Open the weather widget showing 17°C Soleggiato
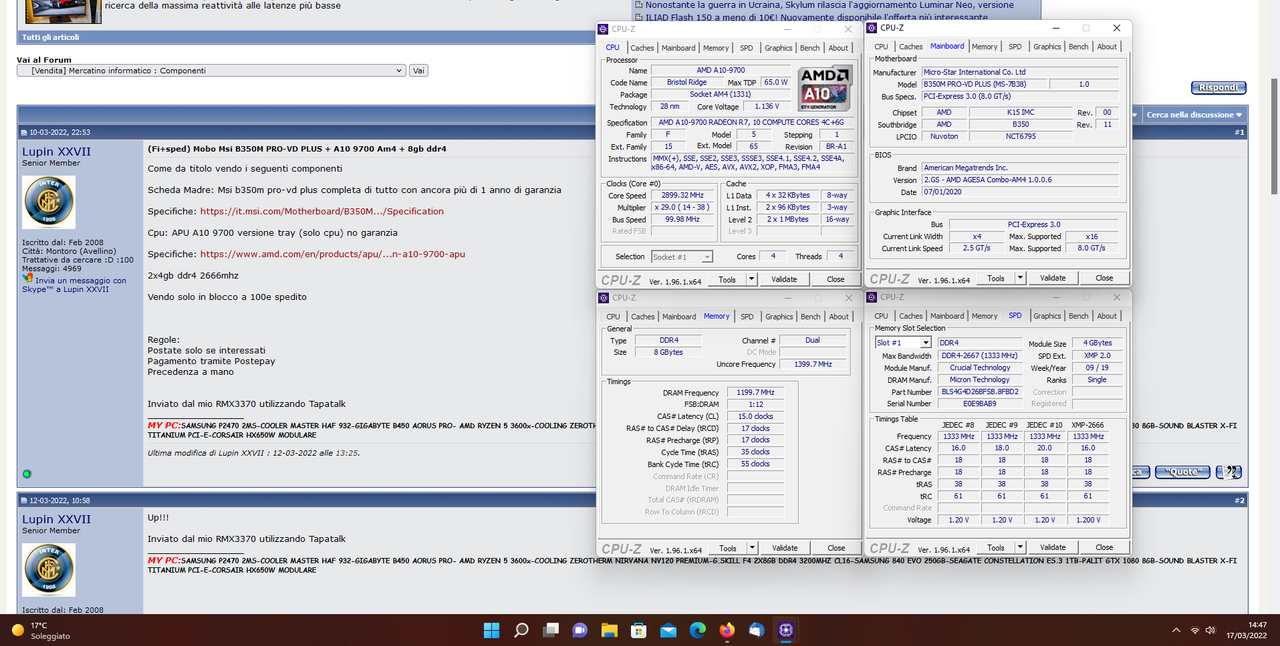 coord(43,630)
